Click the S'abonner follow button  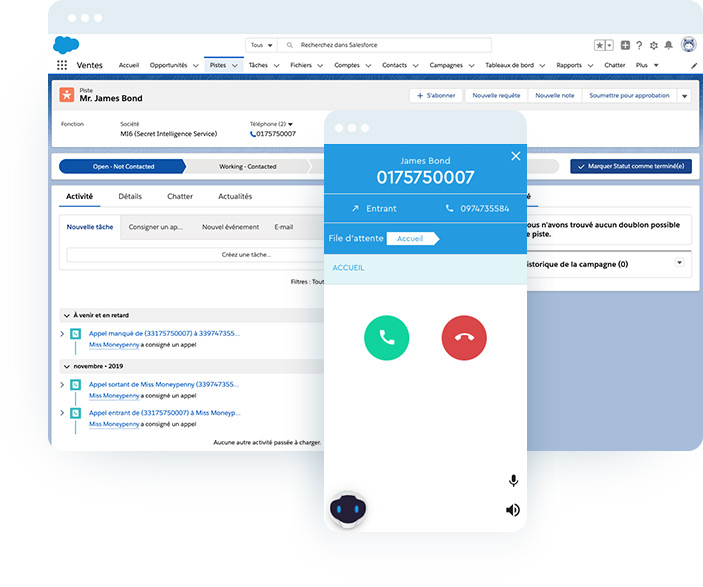[436, 96]
